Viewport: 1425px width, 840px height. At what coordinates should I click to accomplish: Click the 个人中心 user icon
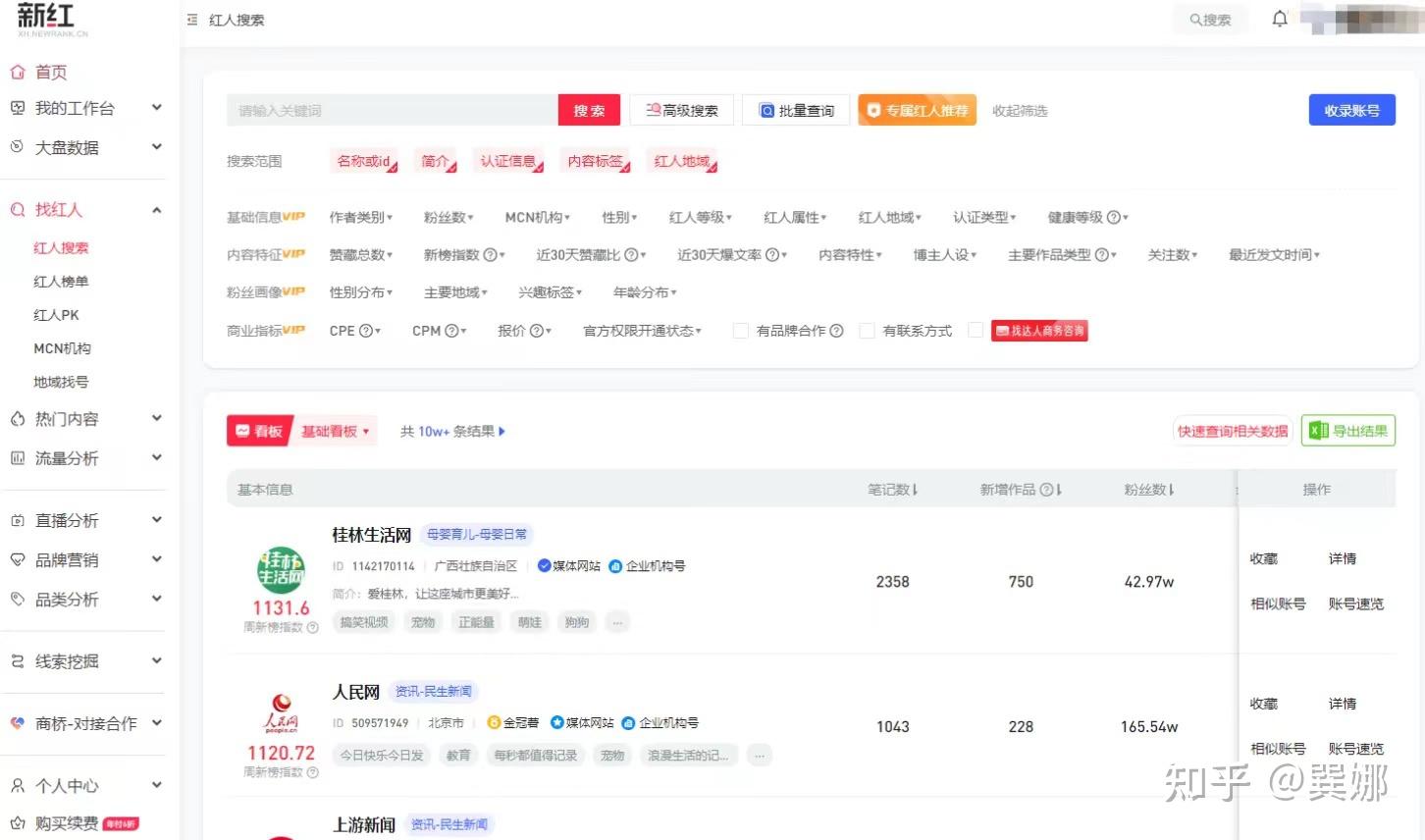coord(17,785)
